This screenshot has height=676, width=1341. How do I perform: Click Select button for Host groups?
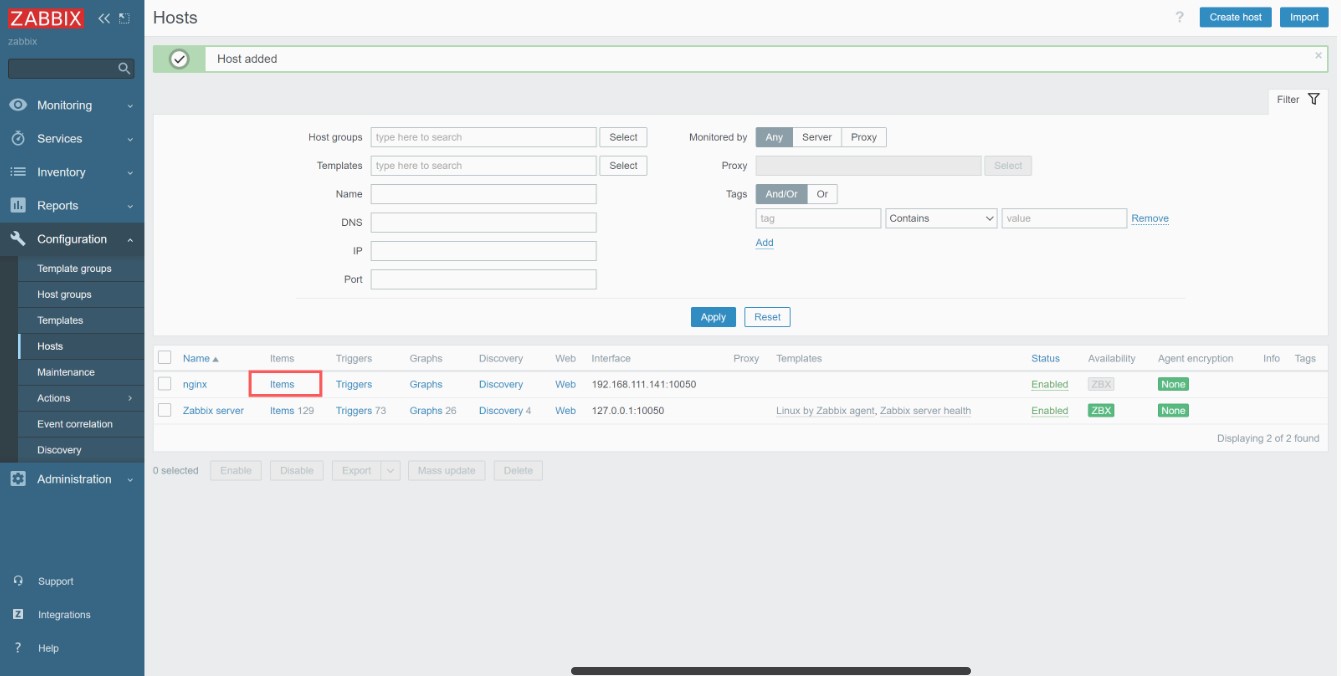(623, 137)
